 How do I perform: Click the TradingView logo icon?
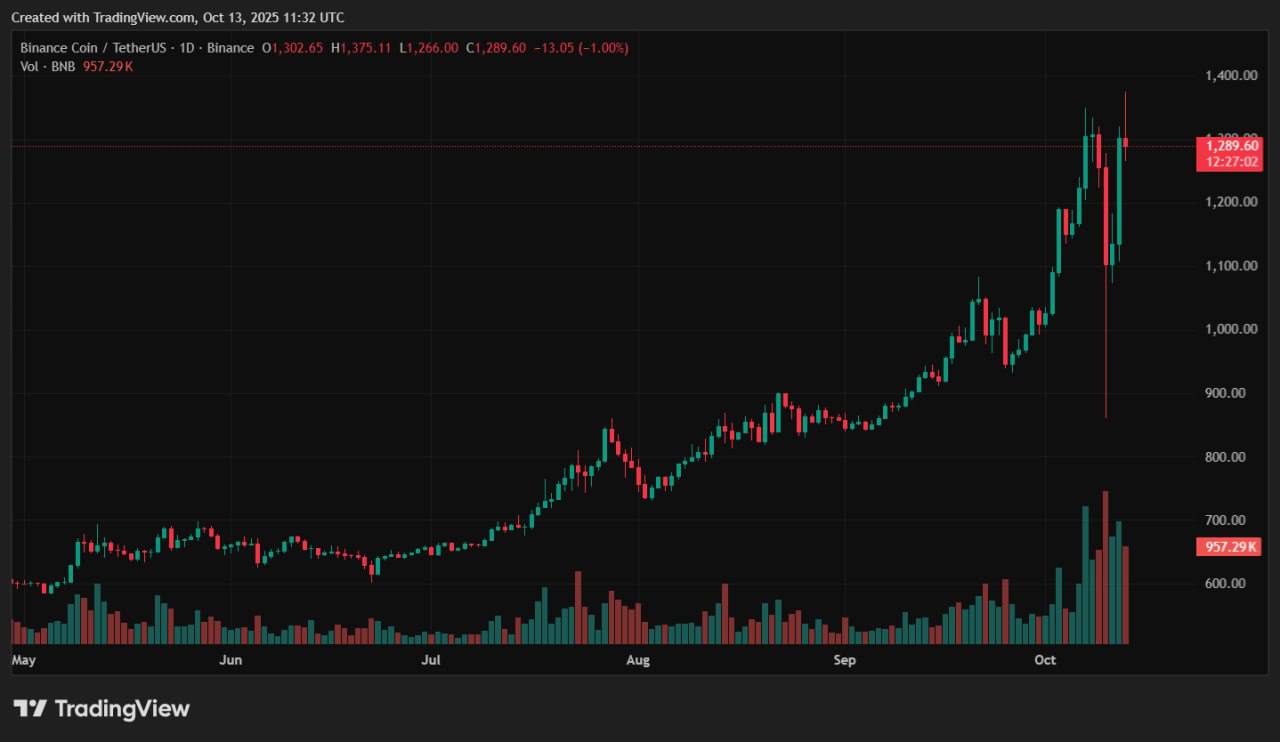29,709
